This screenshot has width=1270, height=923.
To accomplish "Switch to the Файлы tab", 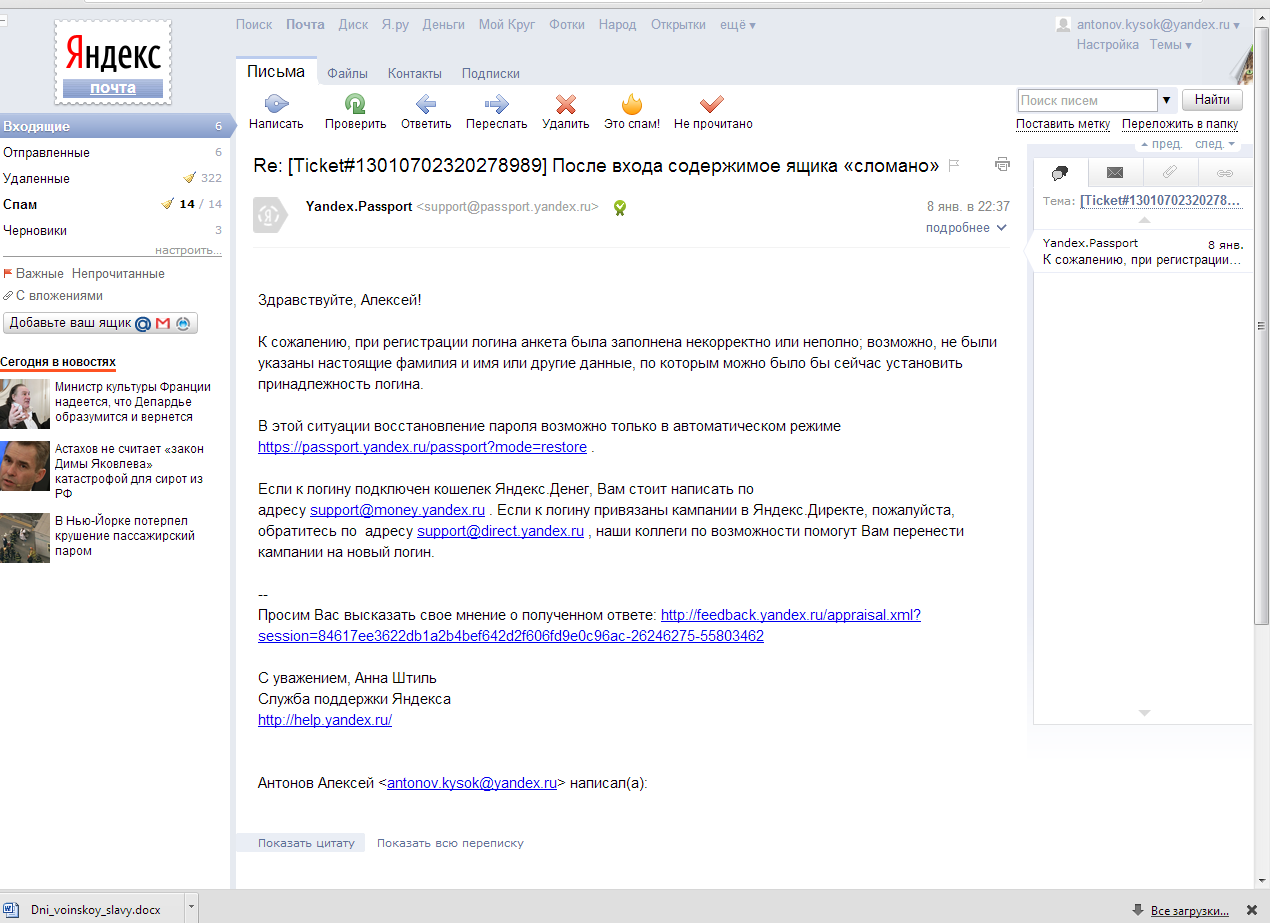I will tap(347, 73).
